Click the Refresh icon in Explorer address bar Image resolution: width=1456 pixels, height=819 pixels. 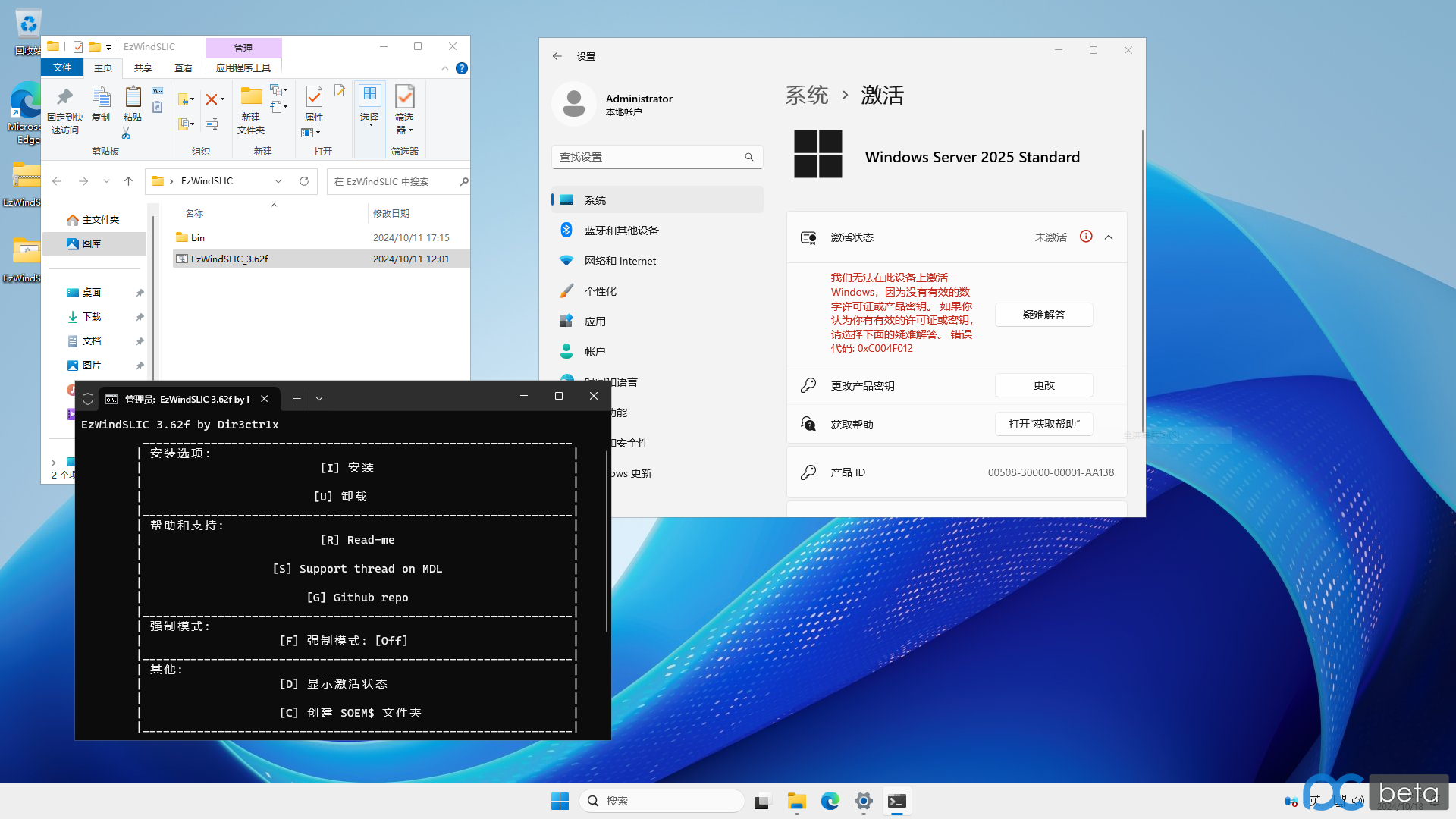point(304,181)
